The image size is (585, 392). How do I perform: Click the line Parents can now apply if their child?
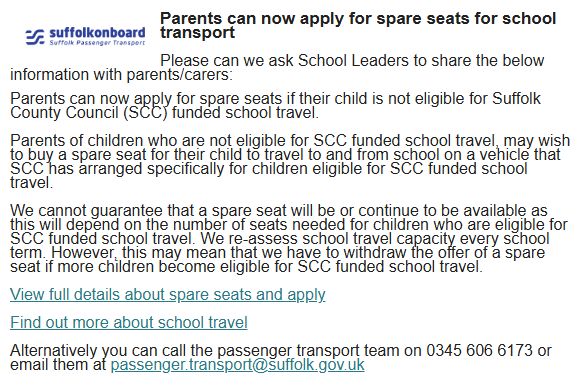point(275,99)
